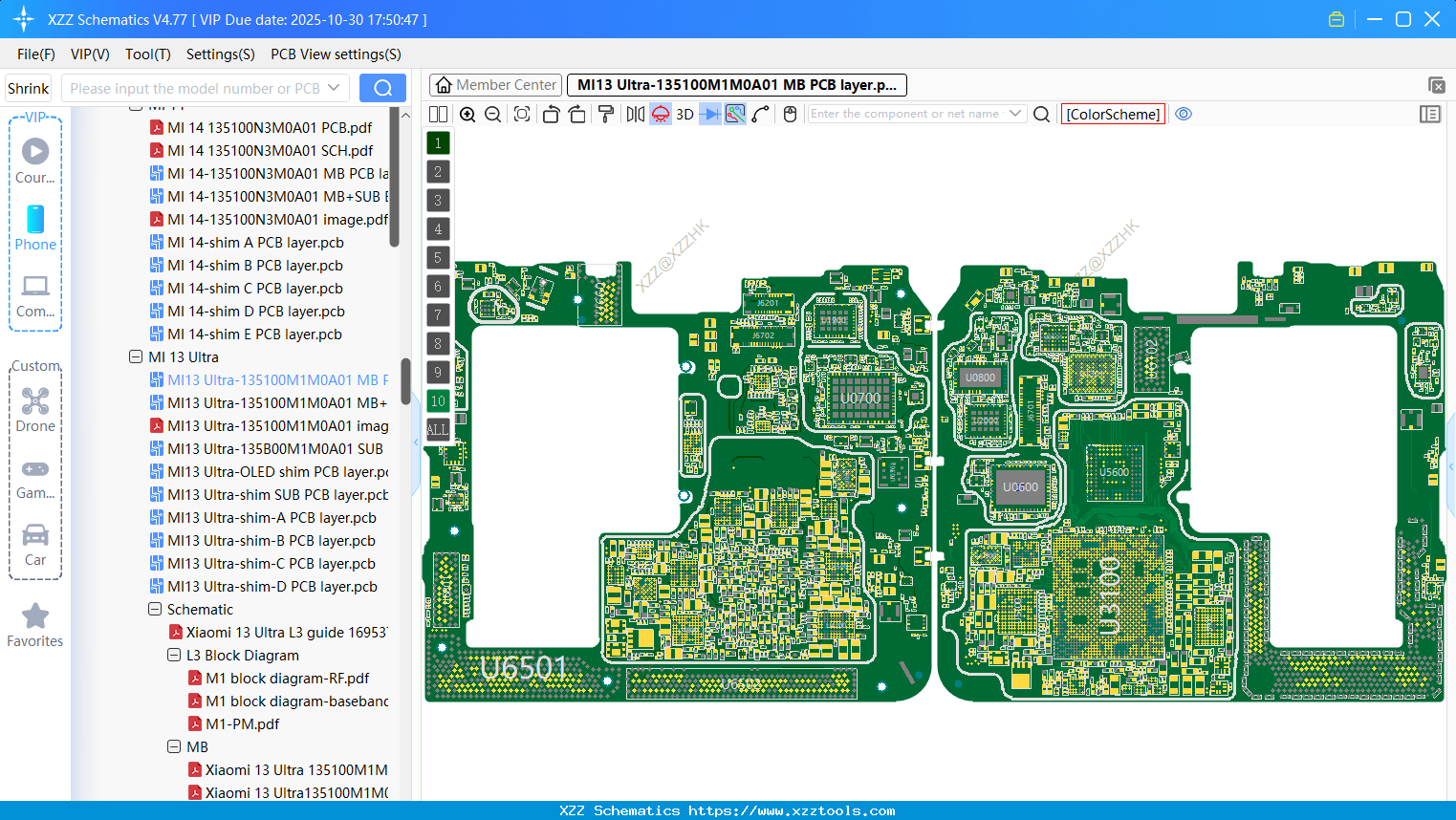Select the Zoom Out tool
Image resolution: width=1456 pixels, height=820 pixels.
[492, 114]
